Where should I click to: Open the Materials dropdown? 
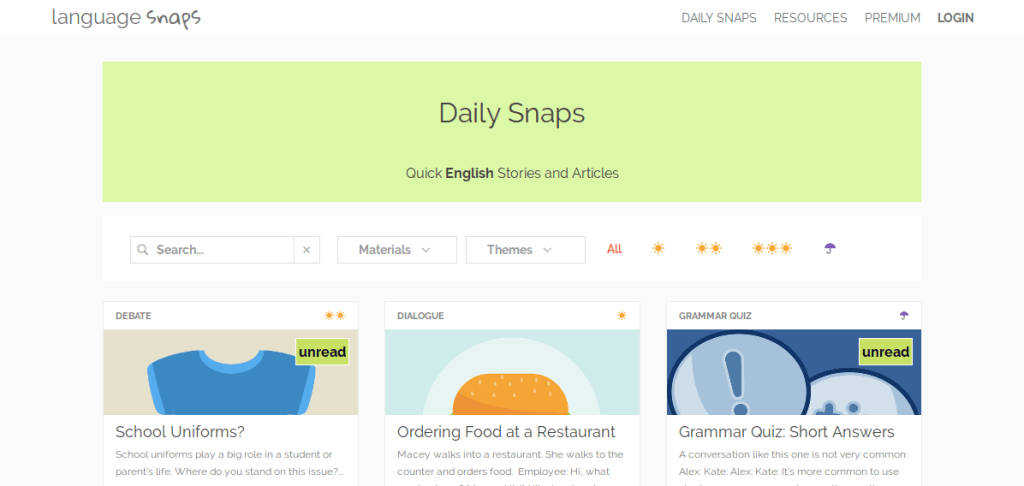pos(396,250)
